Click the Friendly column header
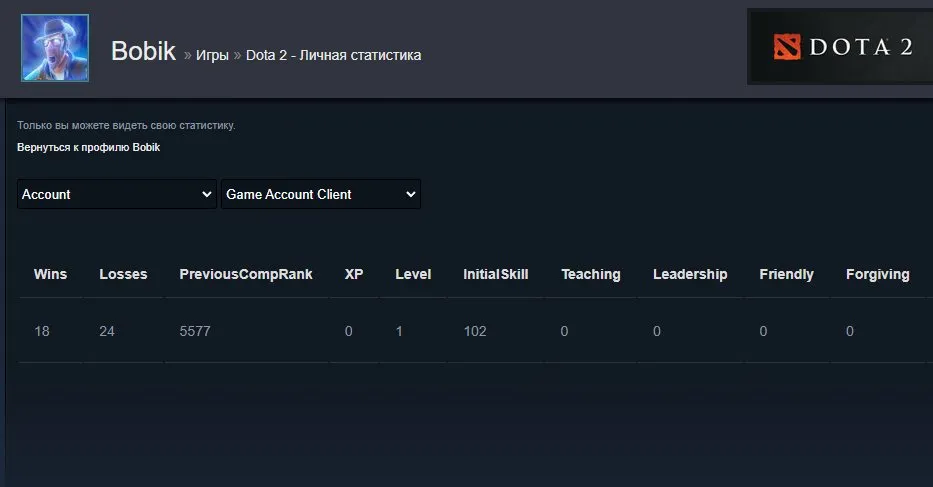The image size is (933, 487). 787,274
